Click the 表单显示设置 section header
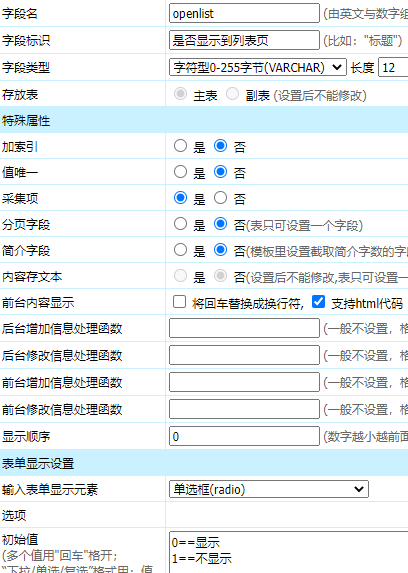408x573 pixels. 204,463
